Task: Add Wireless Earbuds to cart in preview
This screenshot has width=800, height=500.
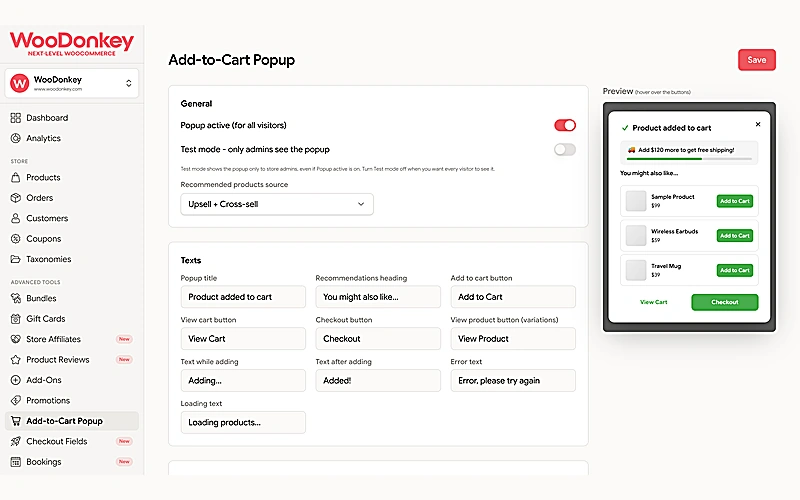Action: [735, 236]
